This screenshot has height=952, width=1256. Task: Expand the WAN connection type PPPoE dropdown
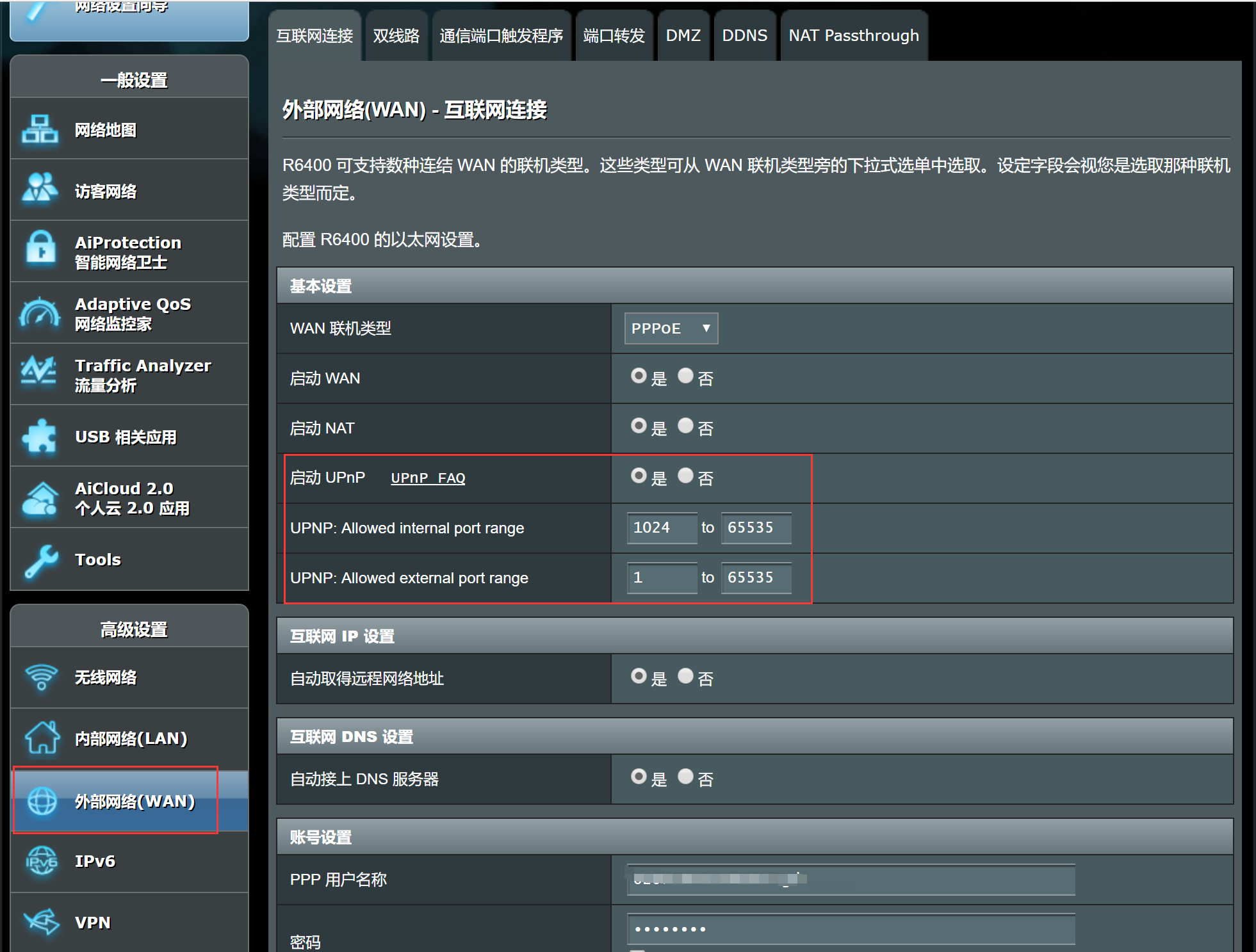click(x=671, y=328)
